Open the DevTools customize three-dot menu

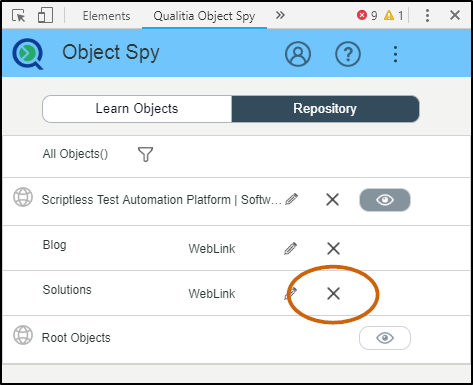(x=427, y=15)
